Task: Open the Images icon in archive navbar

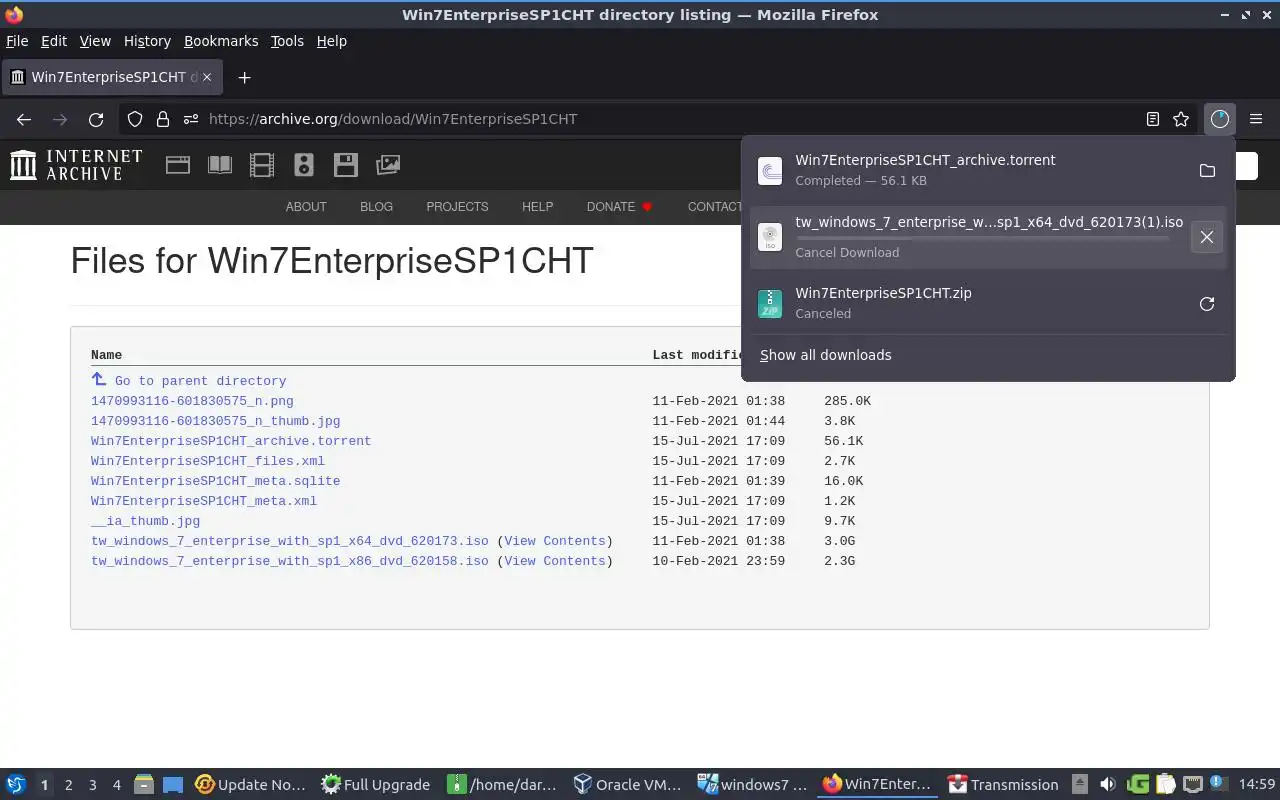Action: (x=388, y=165)
